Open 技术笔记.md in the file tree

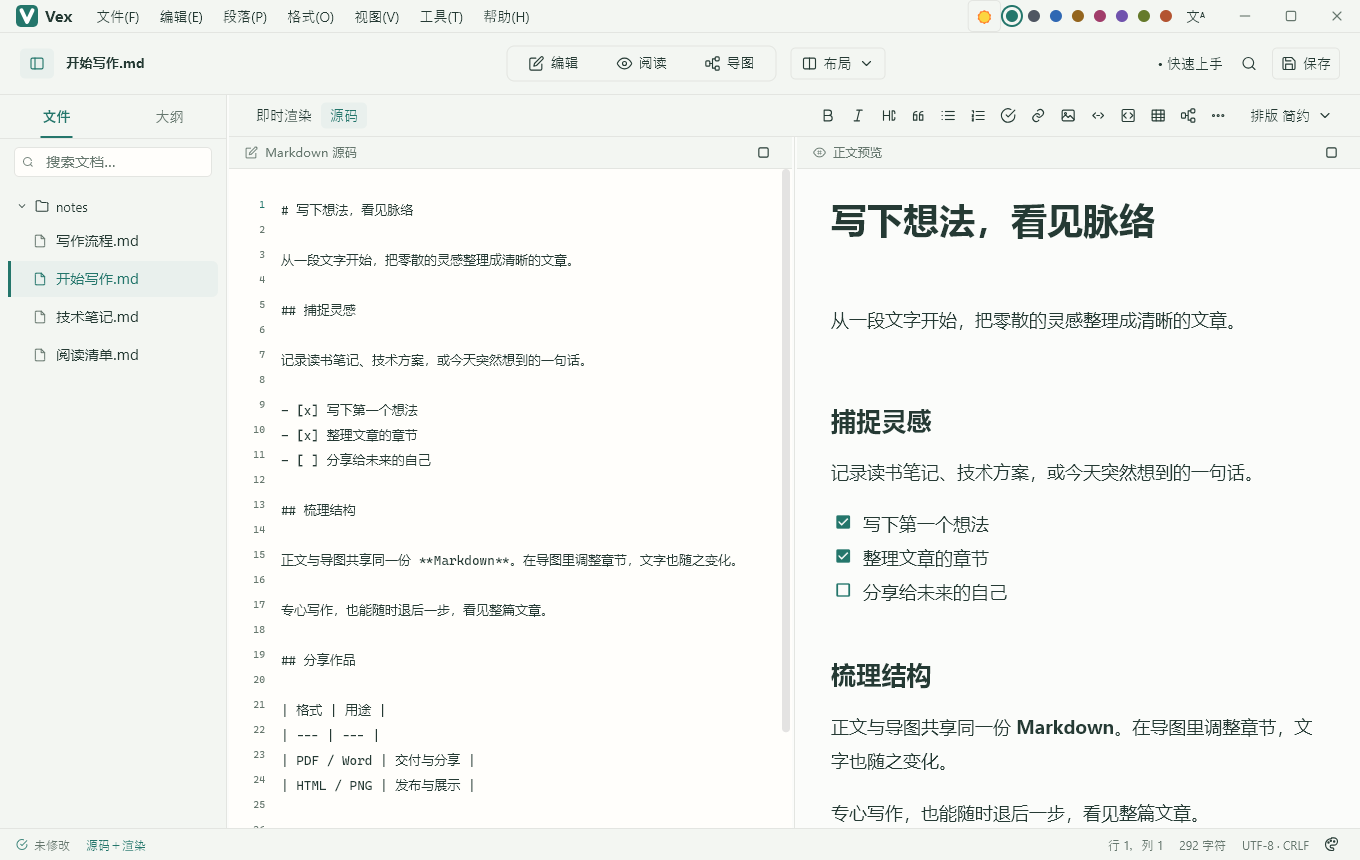[x=113, y=317]
